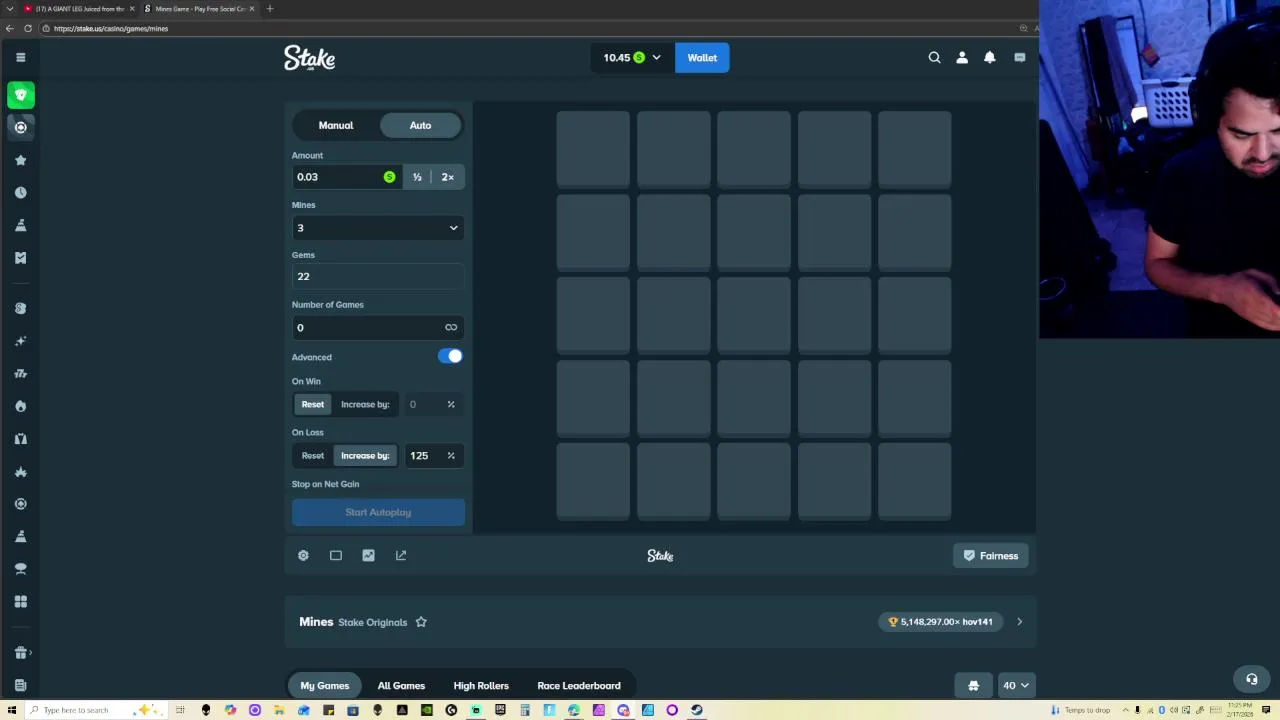The width and height of the screenshot is (1280, 720).
Task: Click the Stake logo in header
Action: (309, 58)
